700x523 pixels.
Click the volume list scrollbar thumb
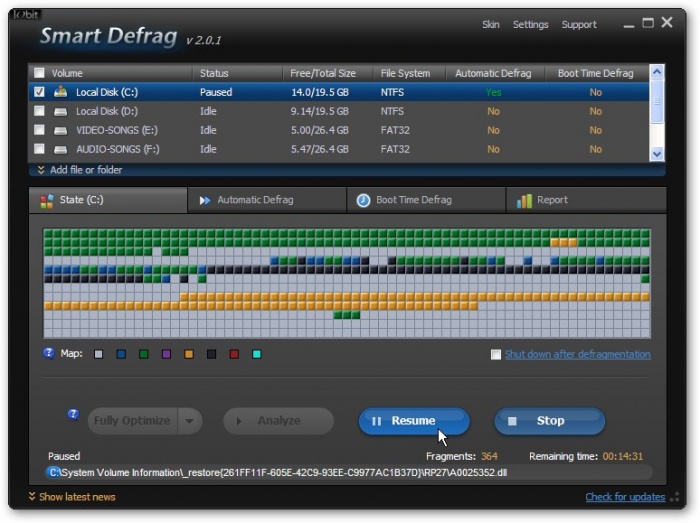(x=657, y=102)
